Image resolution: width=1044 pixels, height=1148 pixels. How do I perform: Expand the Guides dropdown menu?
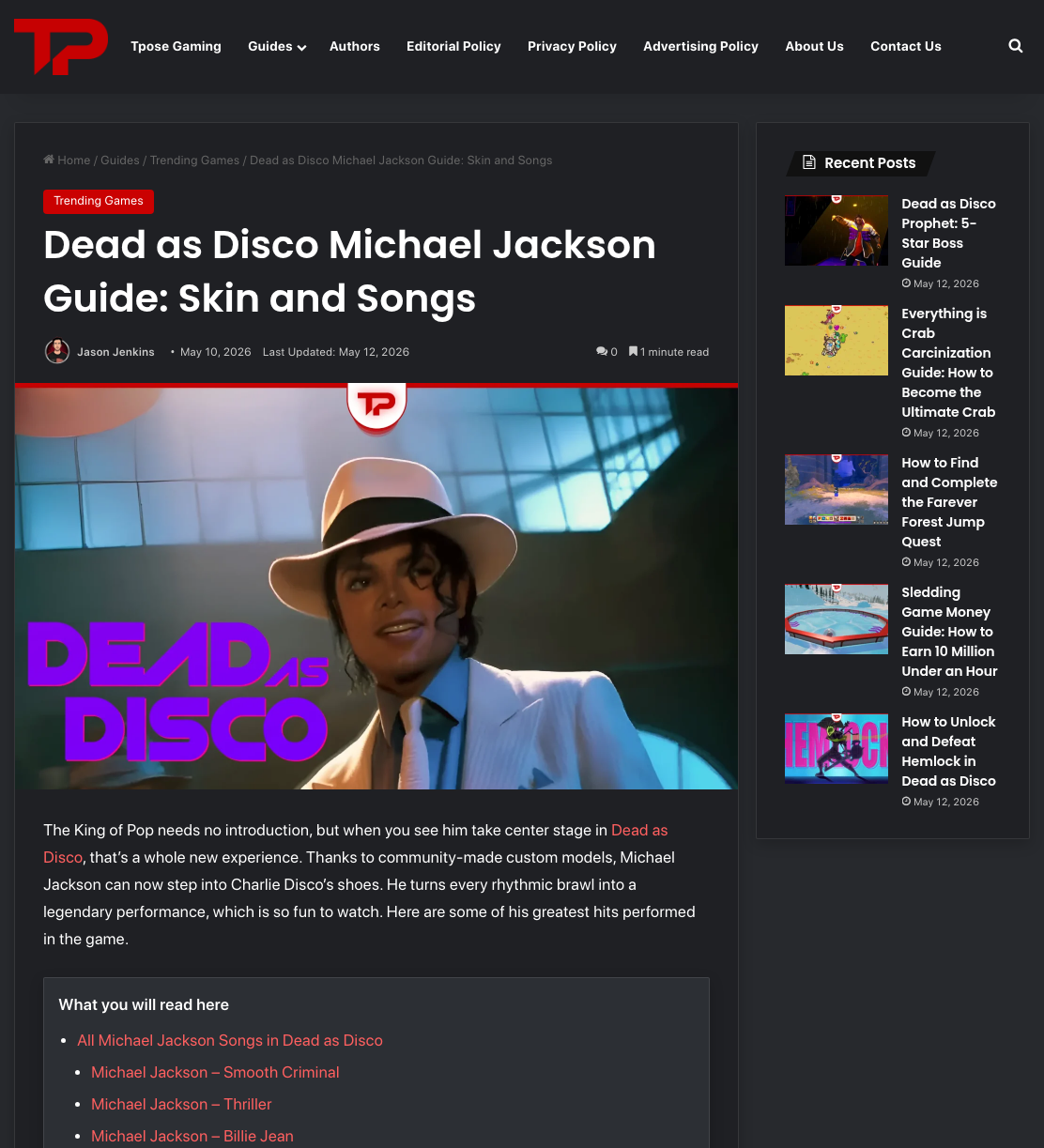(277, 46)
